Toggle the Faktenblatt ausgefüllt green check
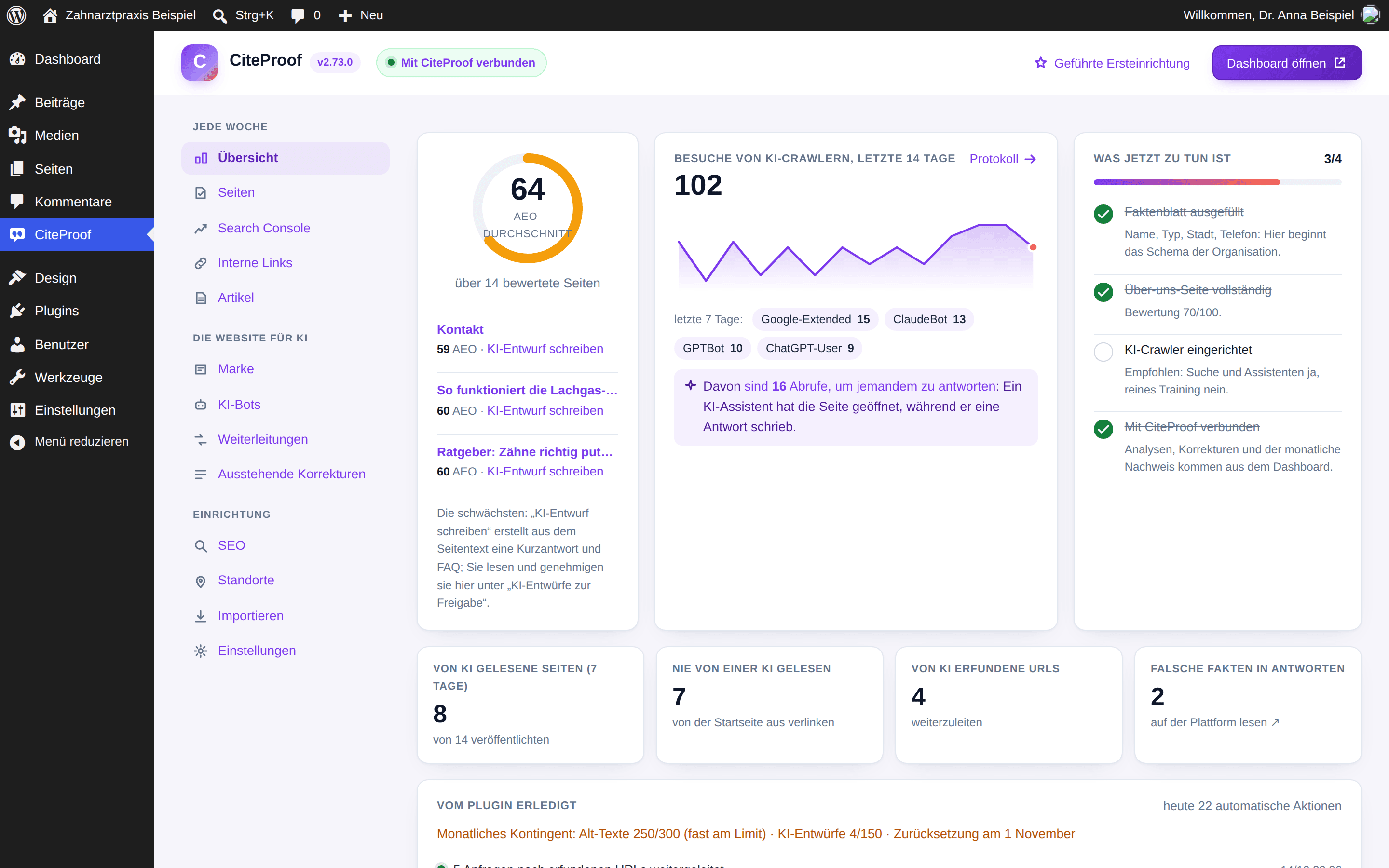This screenshot has width=1389, height=868. (x=1103, y=214)
